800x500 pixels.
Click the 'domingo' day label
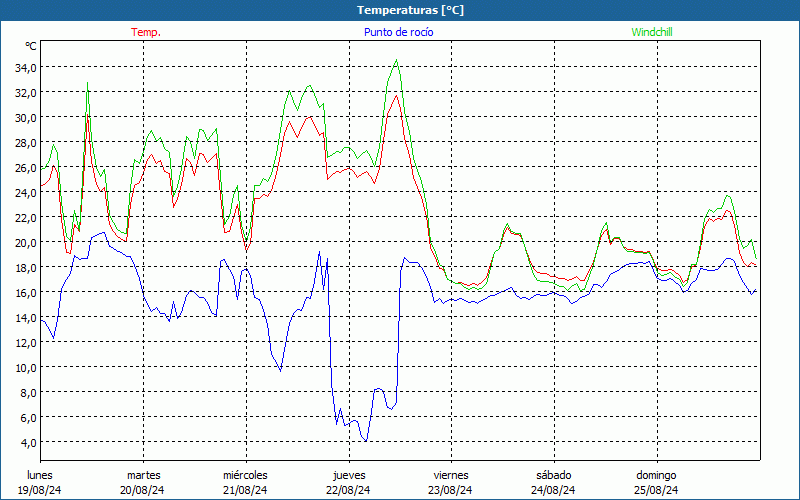point(656,475)
